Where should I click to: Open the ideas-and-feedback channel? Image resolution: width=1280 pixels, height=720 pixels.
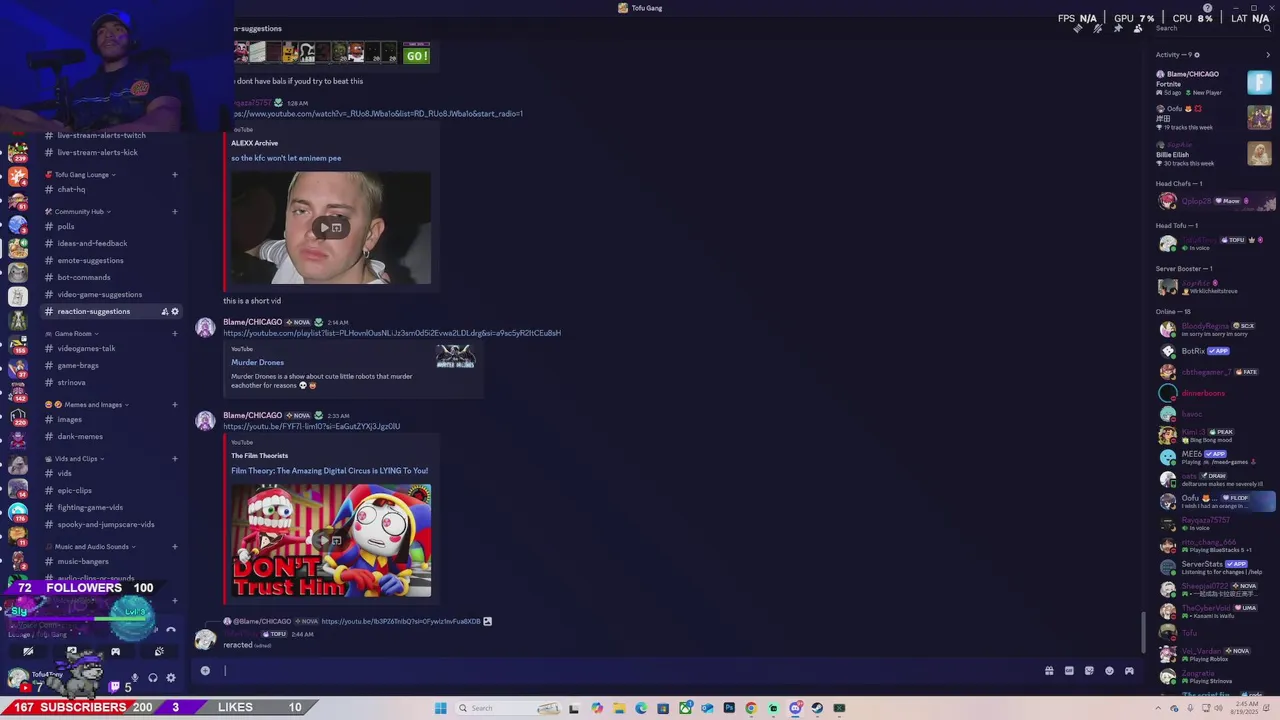[x=92, y=243]
